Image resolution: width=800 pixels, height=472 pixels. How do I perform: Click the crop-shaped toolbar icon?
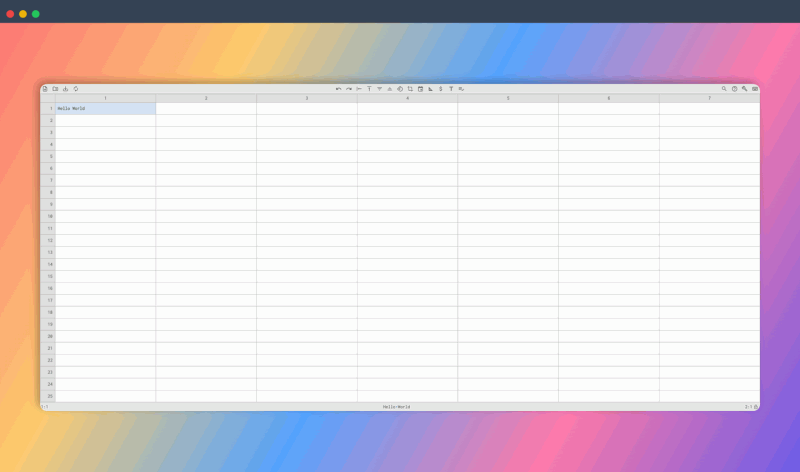[x=410, y=89]
